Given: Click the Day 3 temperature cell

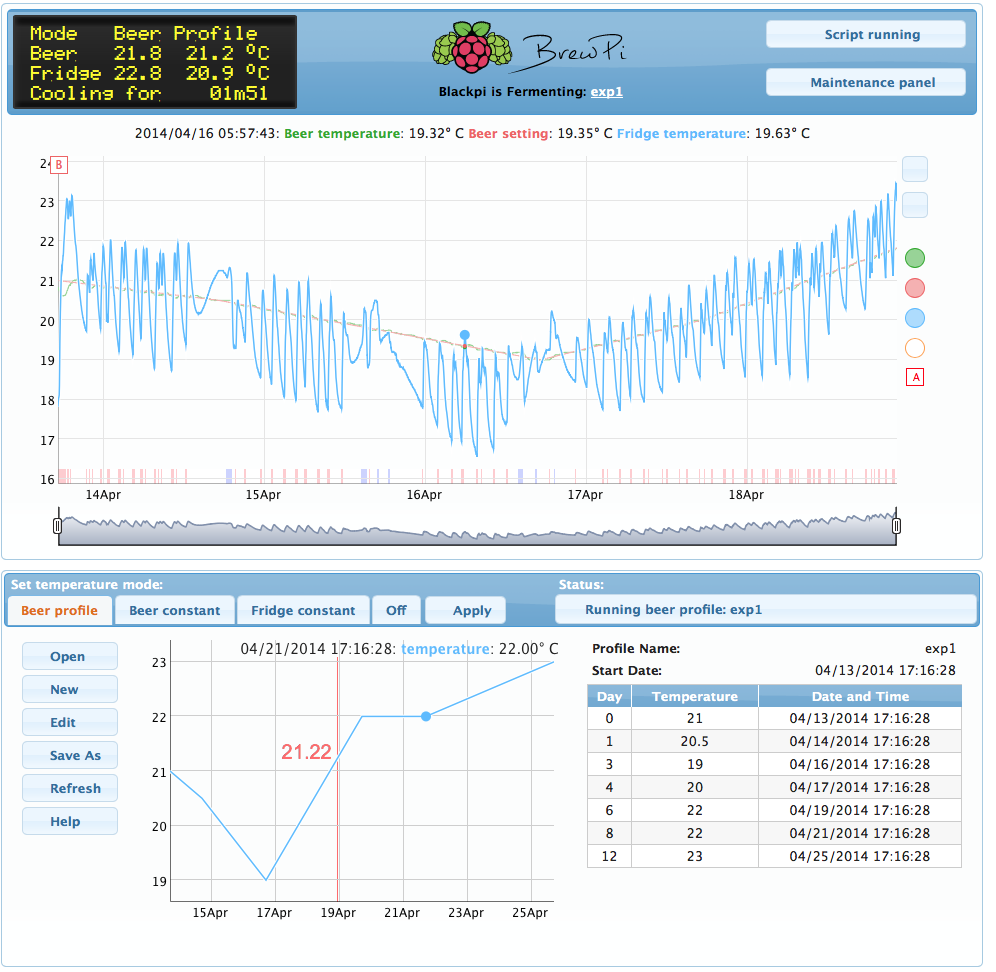Looking at the screenshot, I should tap(694, 764).
